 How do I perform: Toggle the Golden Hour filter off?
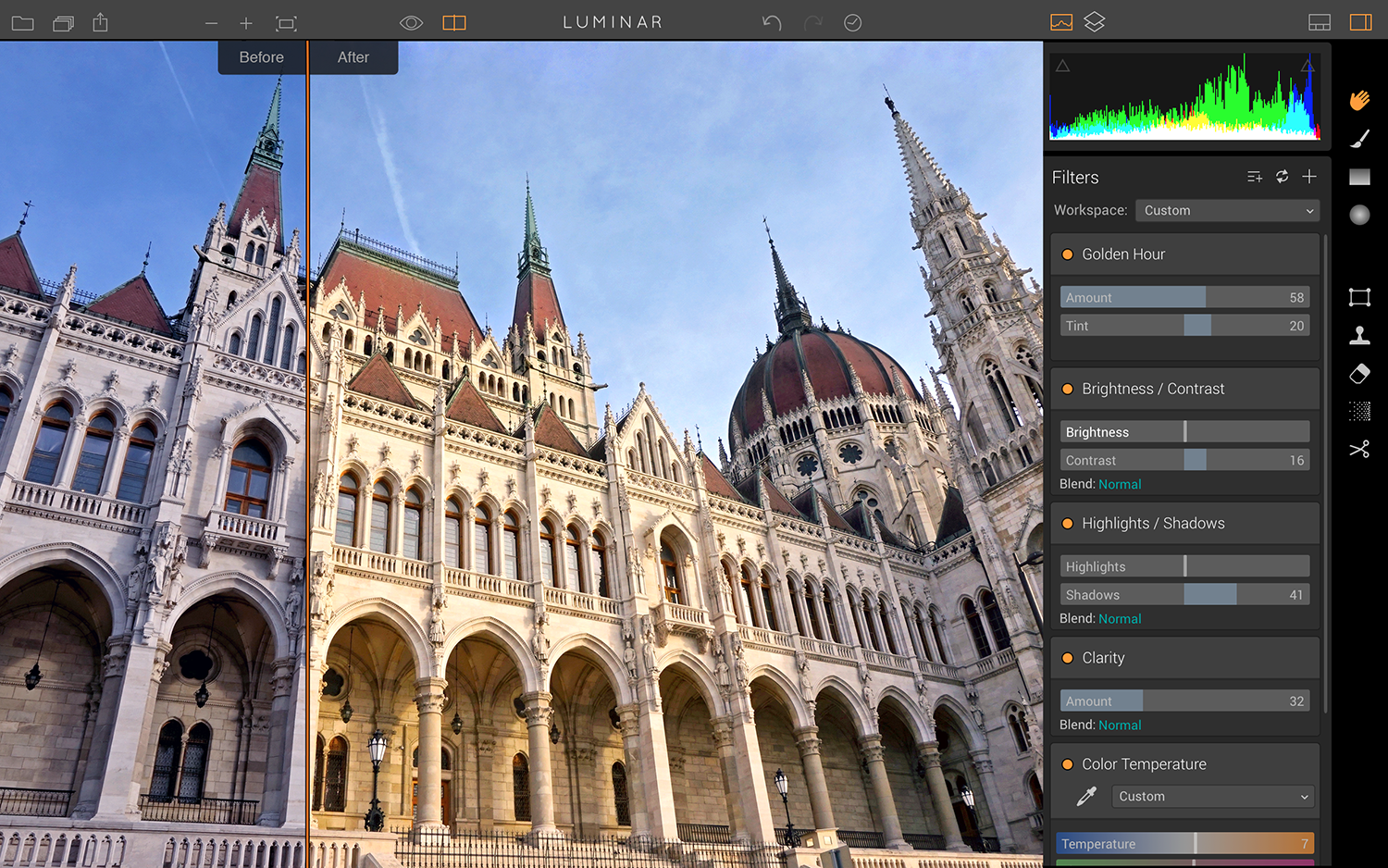click(1067, 254)
